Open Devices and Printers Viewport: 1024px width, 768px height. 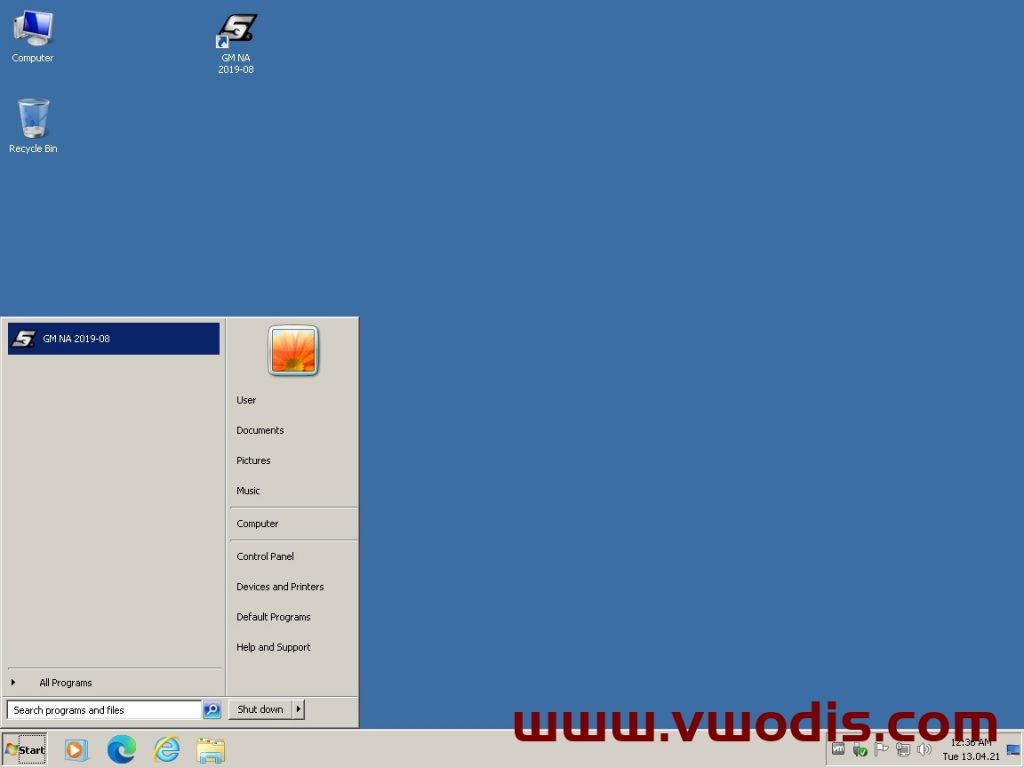pos(280,586)
